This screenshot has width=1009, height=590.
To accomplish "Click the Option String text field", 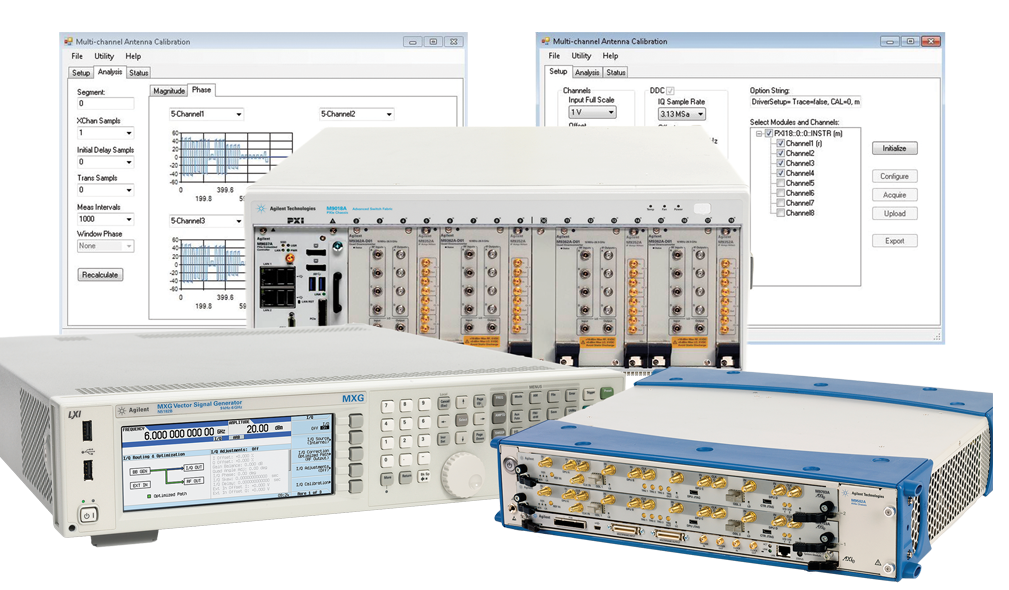I will (806, 102).
